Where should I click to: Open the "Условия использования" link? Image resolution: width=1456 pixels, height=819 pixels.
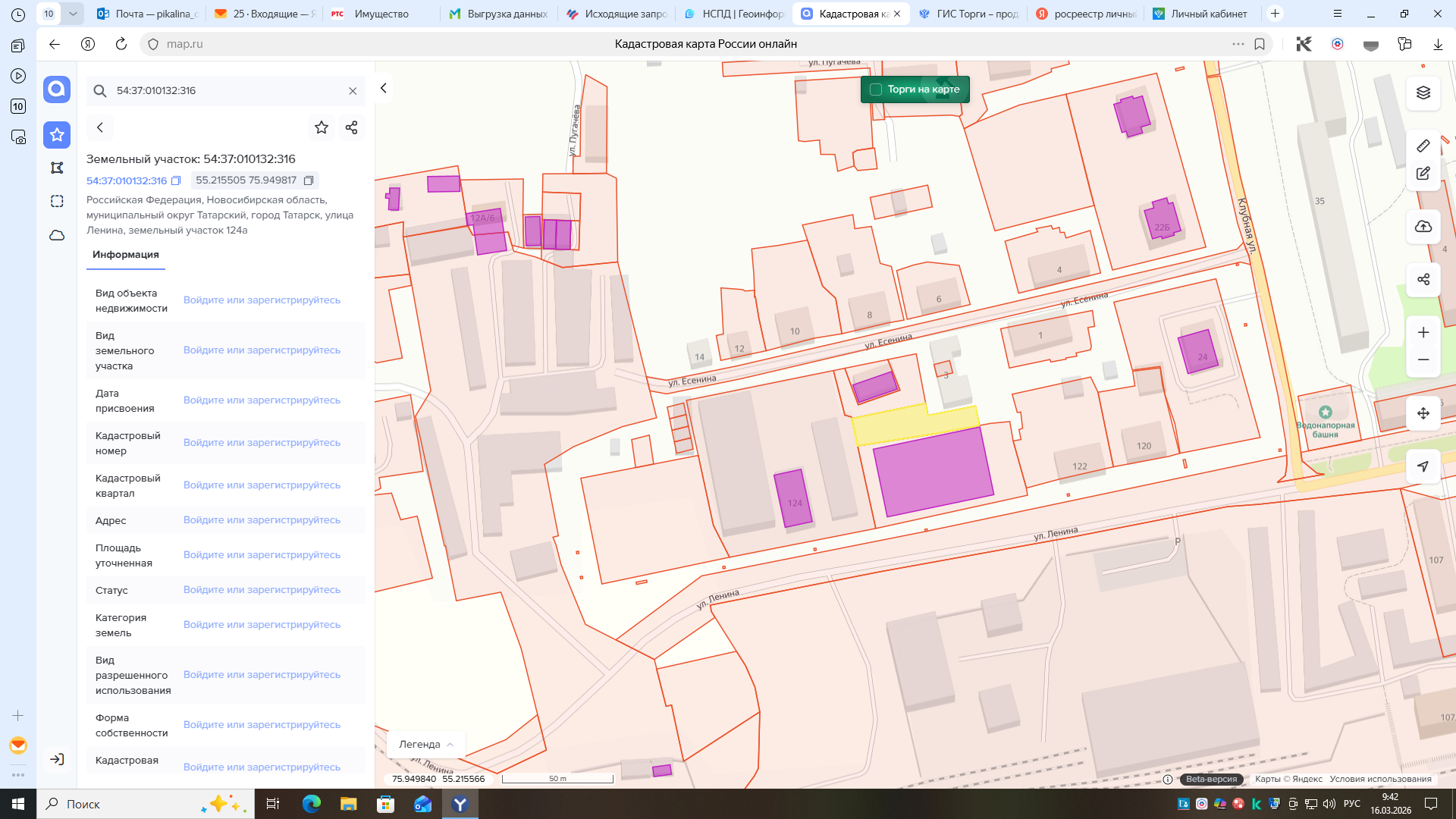coord(1380,779)
